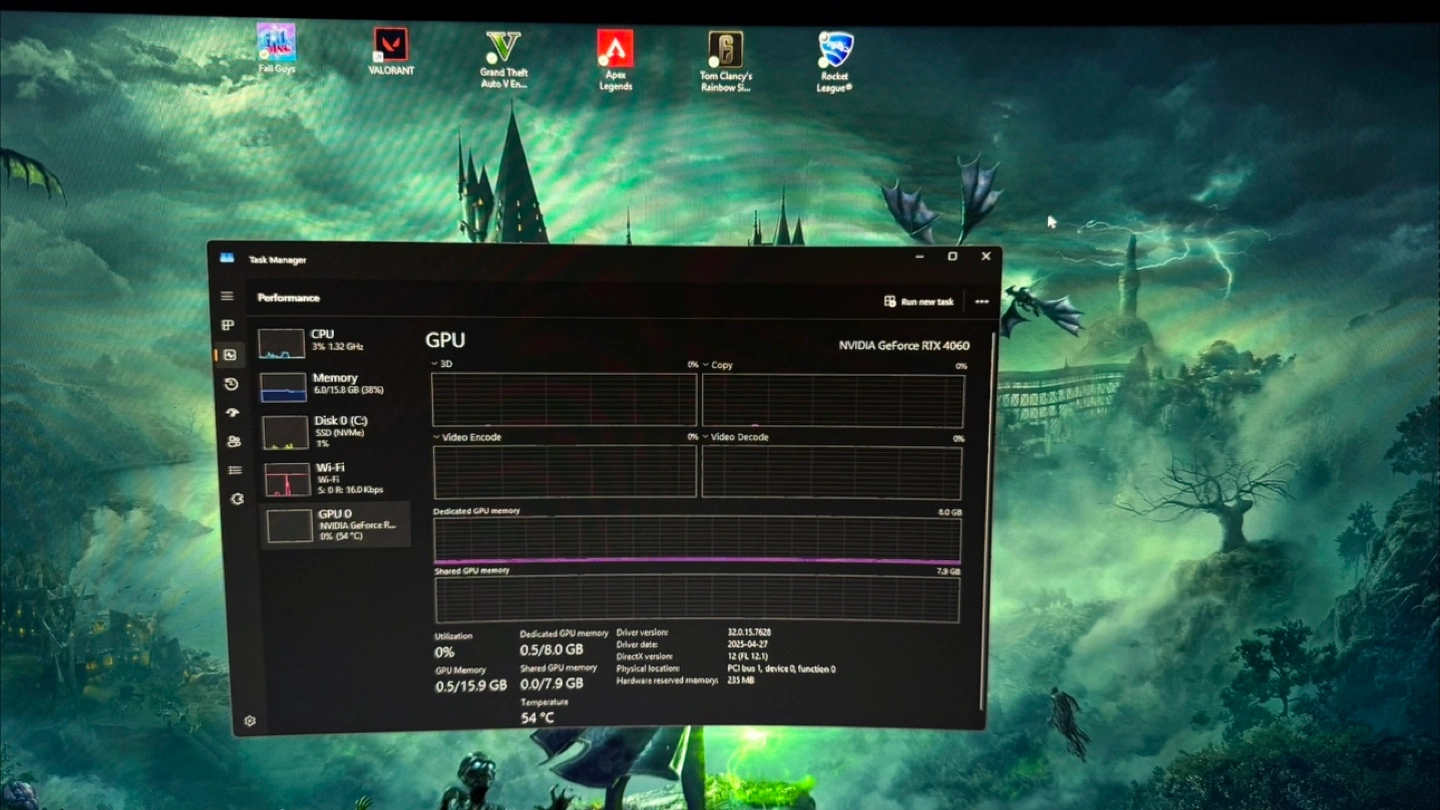Minimize the Task Manager window
1440x810 pixels.
919,256
